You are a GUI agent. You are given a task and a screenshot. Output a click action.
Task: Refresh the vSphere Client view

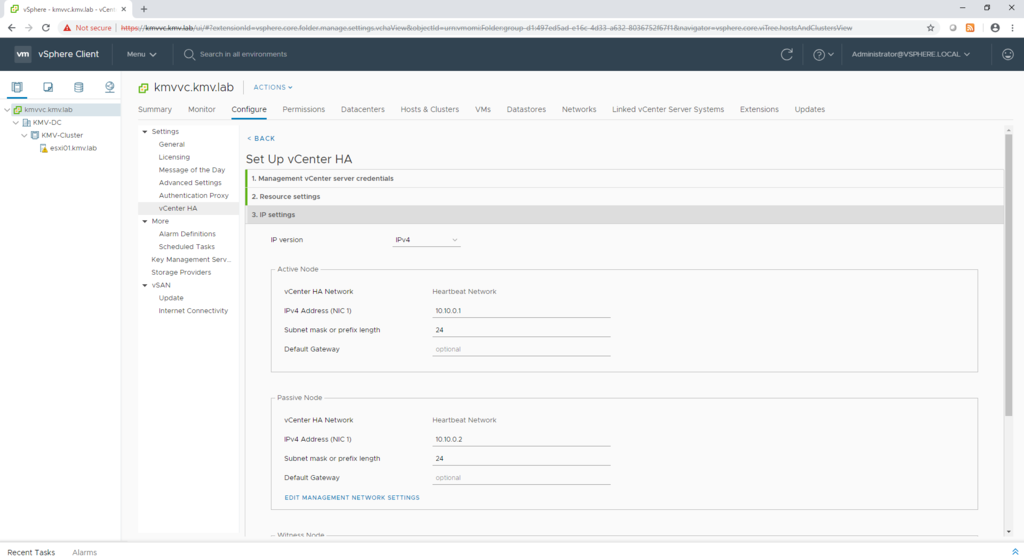787,54
